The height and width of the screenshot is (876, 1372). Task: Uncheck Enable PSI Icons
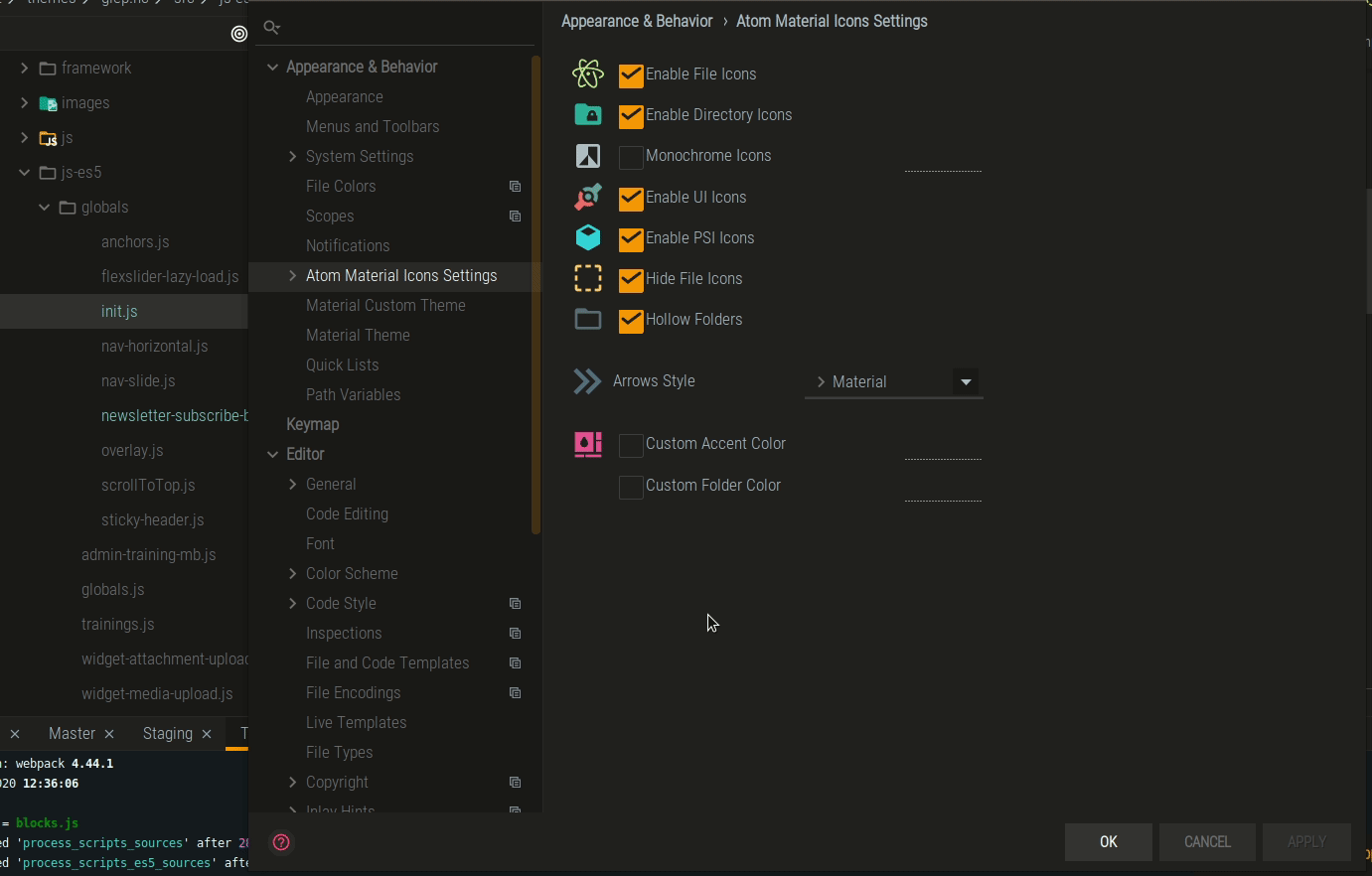631,238
